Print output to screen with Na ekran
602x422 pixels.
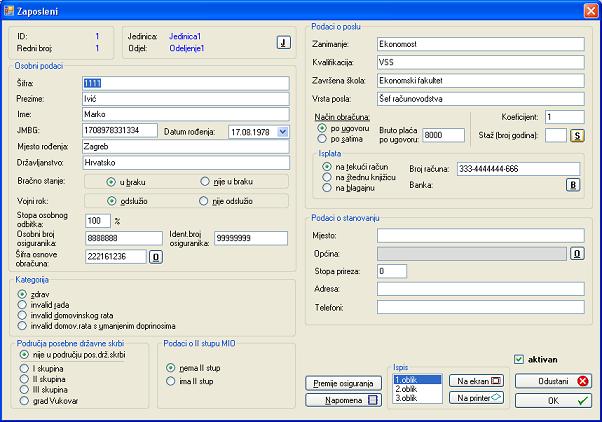tap(475, 381)
